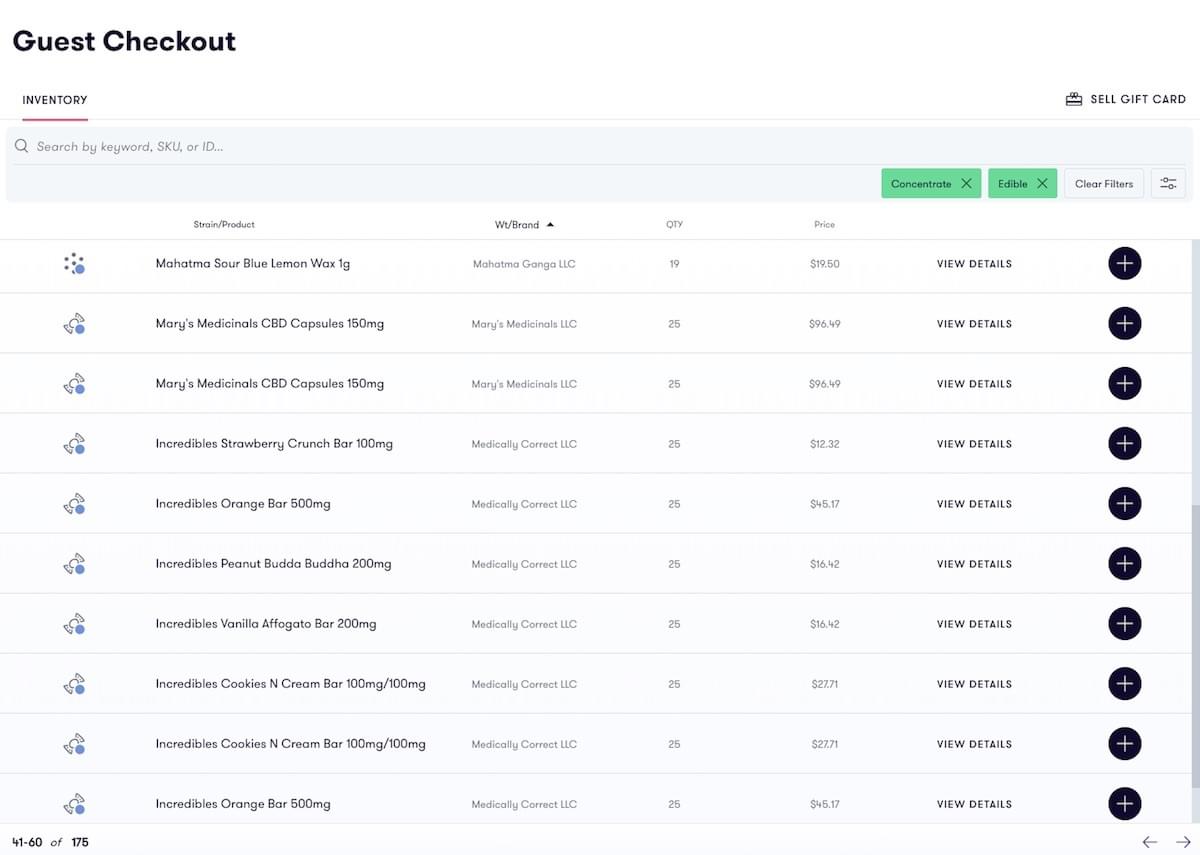
Task: Add Incredibles Peanut Budda Buddha 200mg
Action: tap(1124, 564)
